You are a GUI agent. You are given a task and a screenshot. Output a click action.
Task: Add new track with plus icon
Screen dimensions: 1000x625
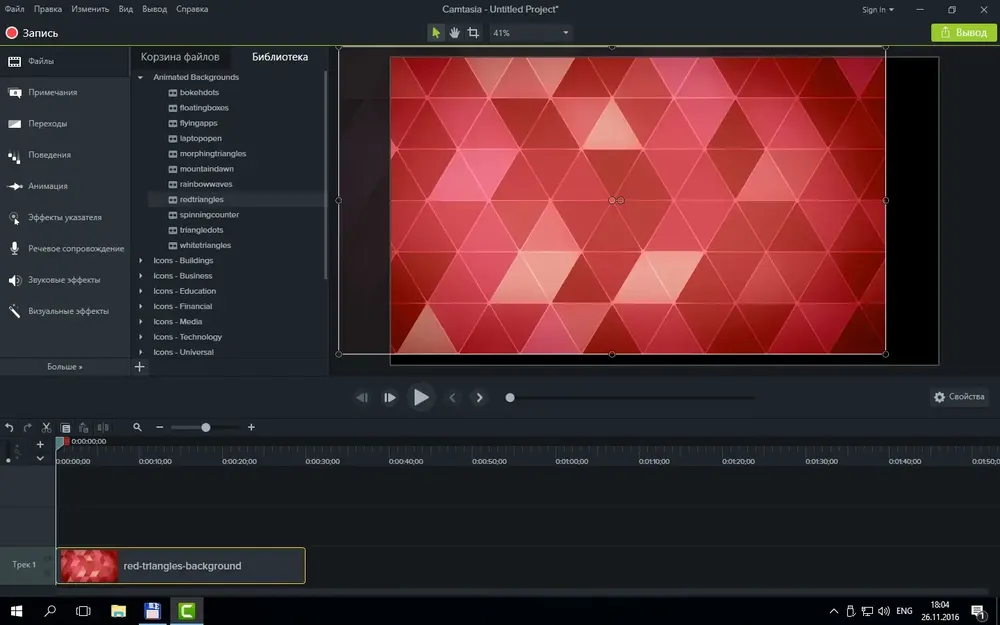[x=40, y=444]
